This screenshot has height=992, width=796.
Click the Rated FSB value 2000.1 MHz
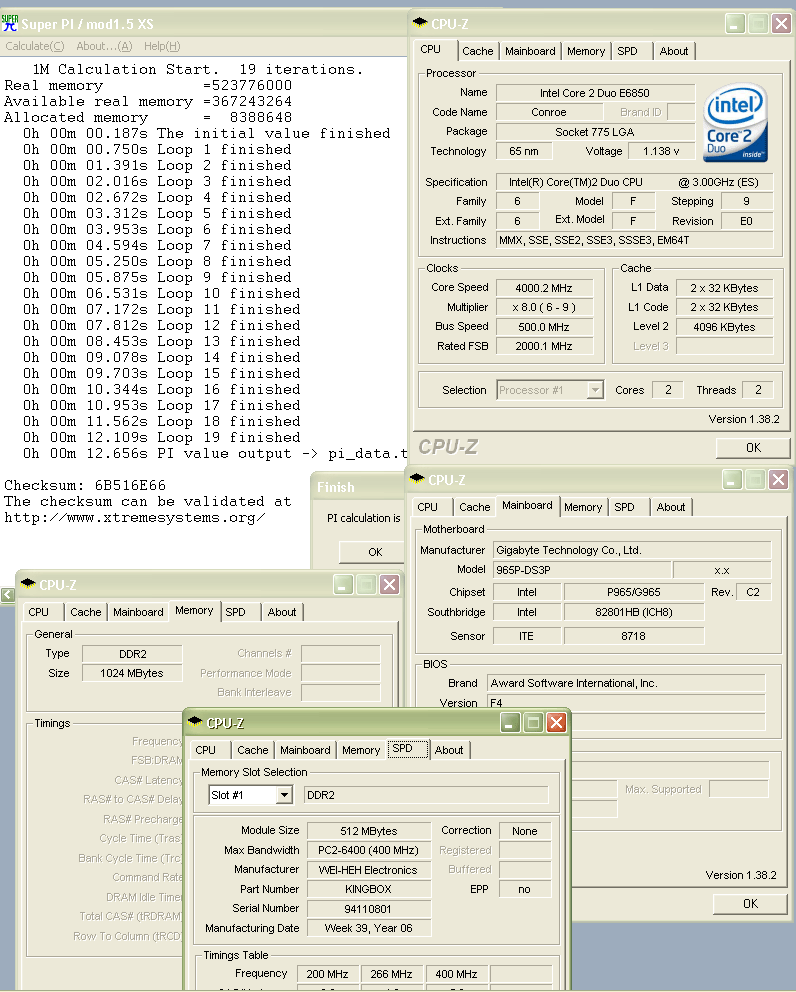click(544, 347)
